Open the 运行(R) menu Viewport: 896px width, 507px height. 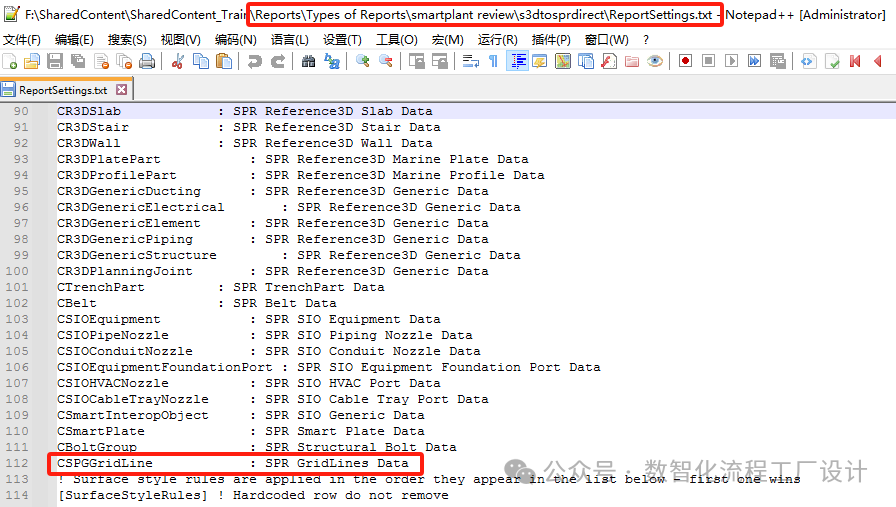(x=498, y=39)
